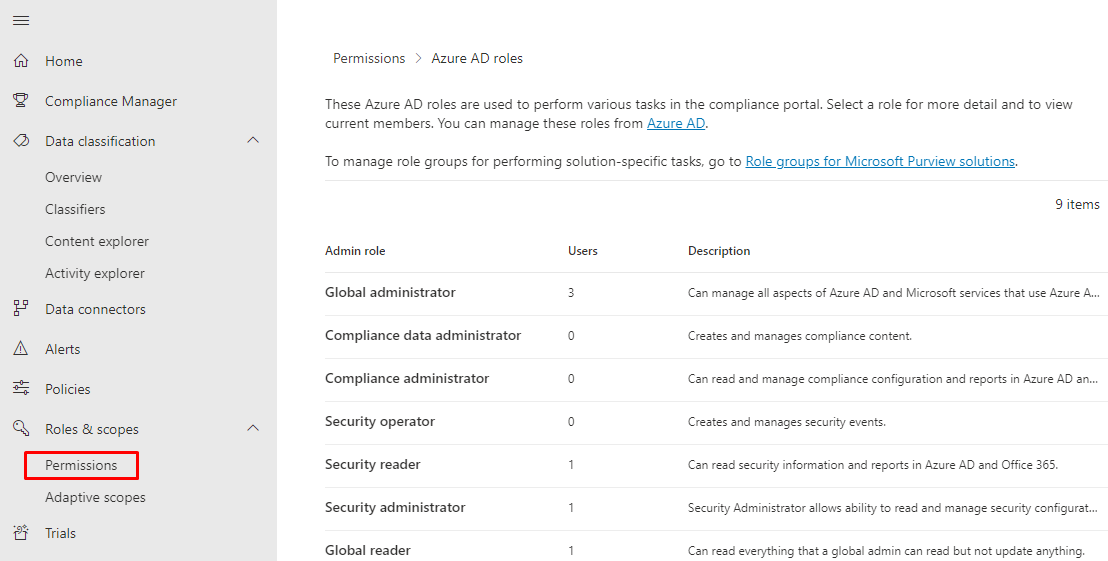Open Role groups for Microsoft Purview solutions link

click(880, 161)
